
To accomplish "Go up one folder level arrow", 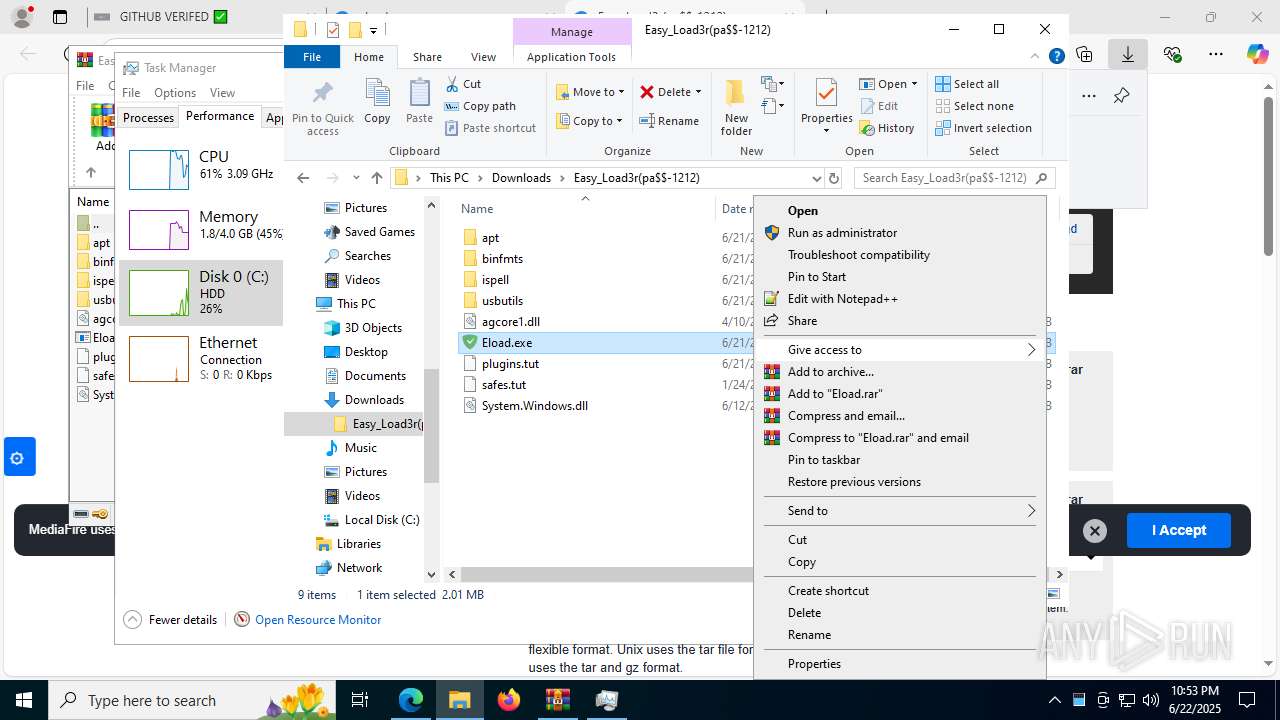I will pos(377,178).
